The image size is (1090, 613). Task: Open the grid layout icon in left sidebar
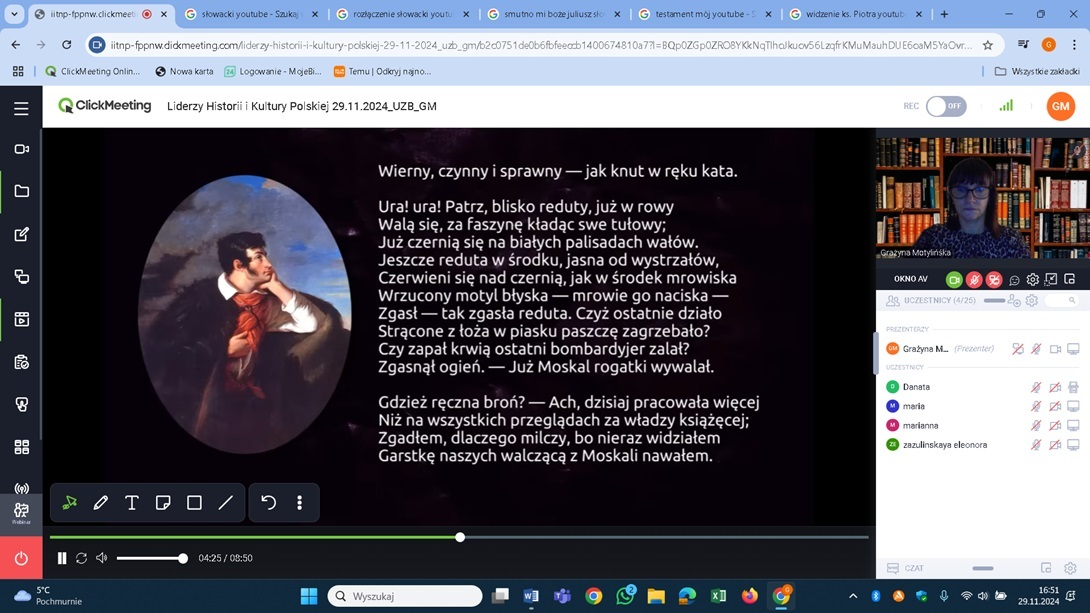pos(22,447)
